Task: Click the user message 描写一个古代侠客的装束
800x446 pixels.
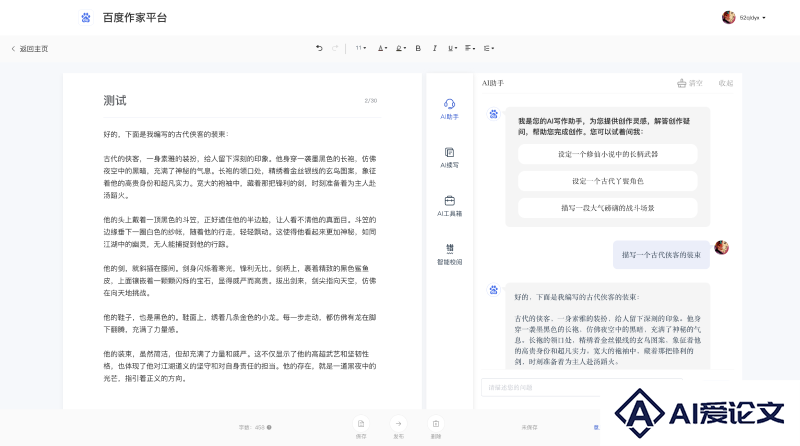Action: pyautogui.click(x=661, y=255)
